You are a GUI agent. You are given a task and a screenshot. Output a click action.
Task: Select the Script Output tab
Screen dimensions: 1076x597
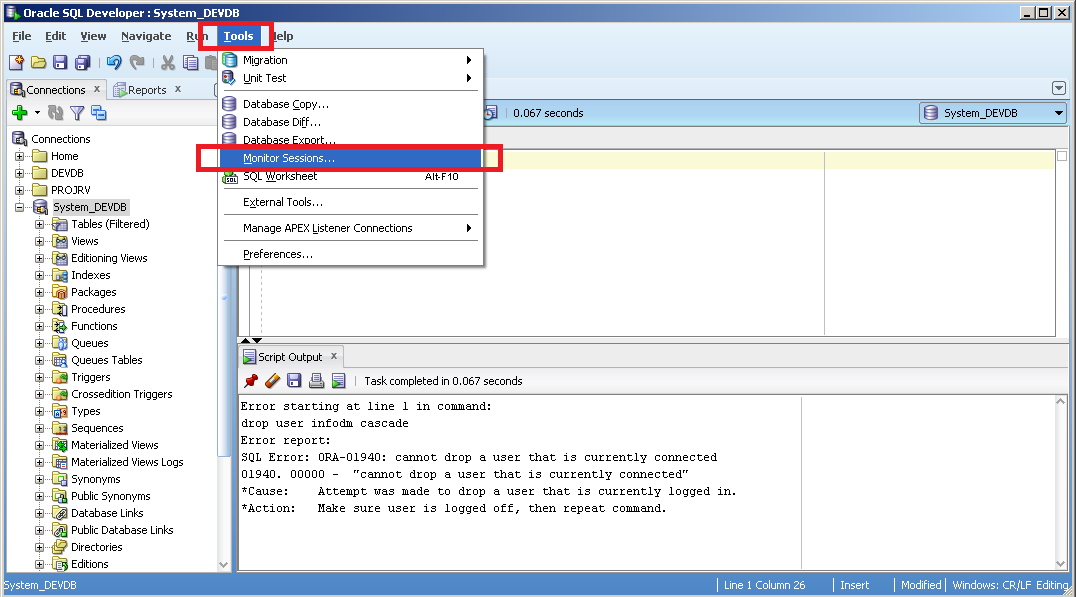pos(290,357)
